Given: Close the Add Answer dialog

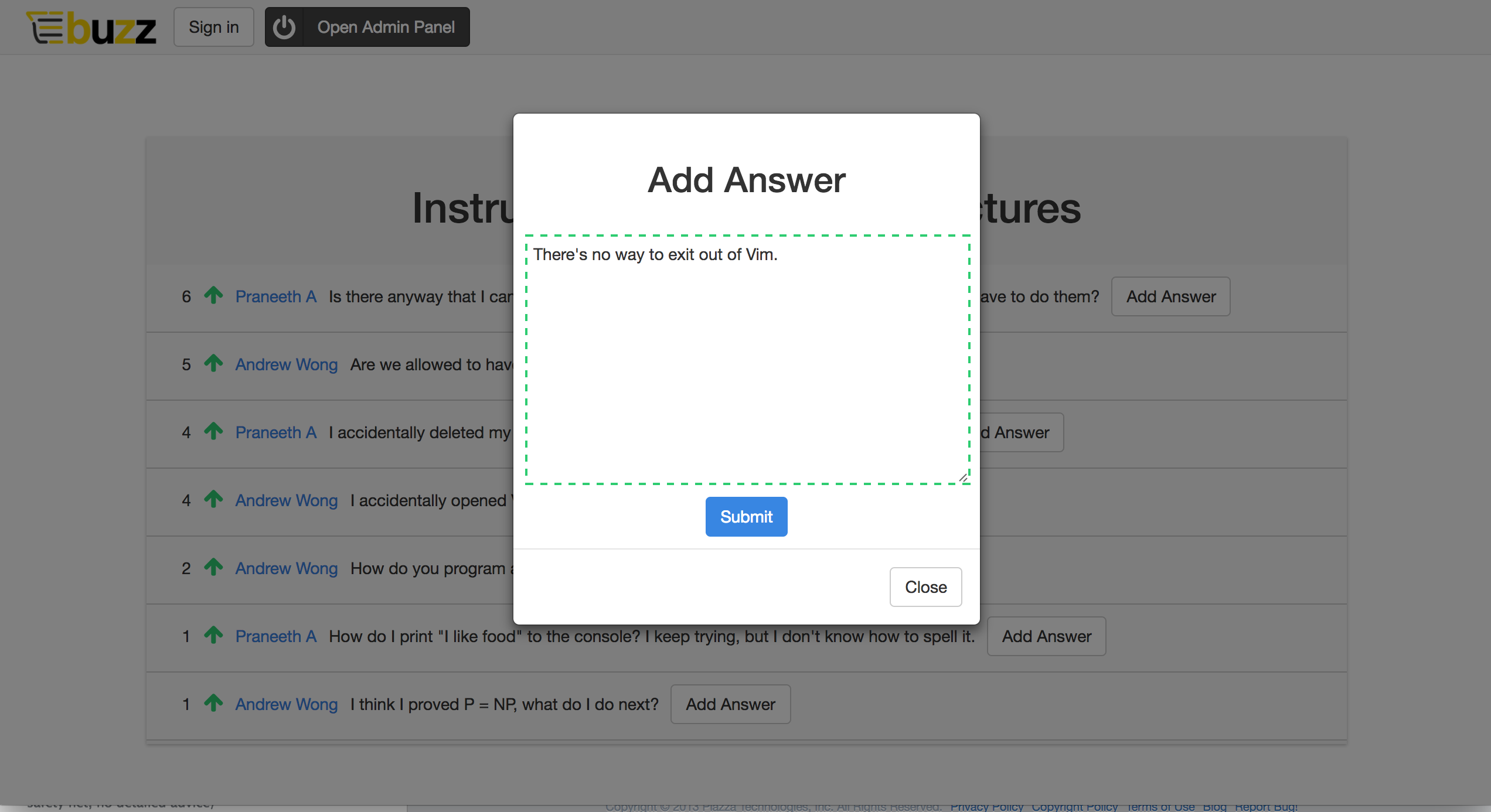Looking at the screenshot, I should (925, 587).
